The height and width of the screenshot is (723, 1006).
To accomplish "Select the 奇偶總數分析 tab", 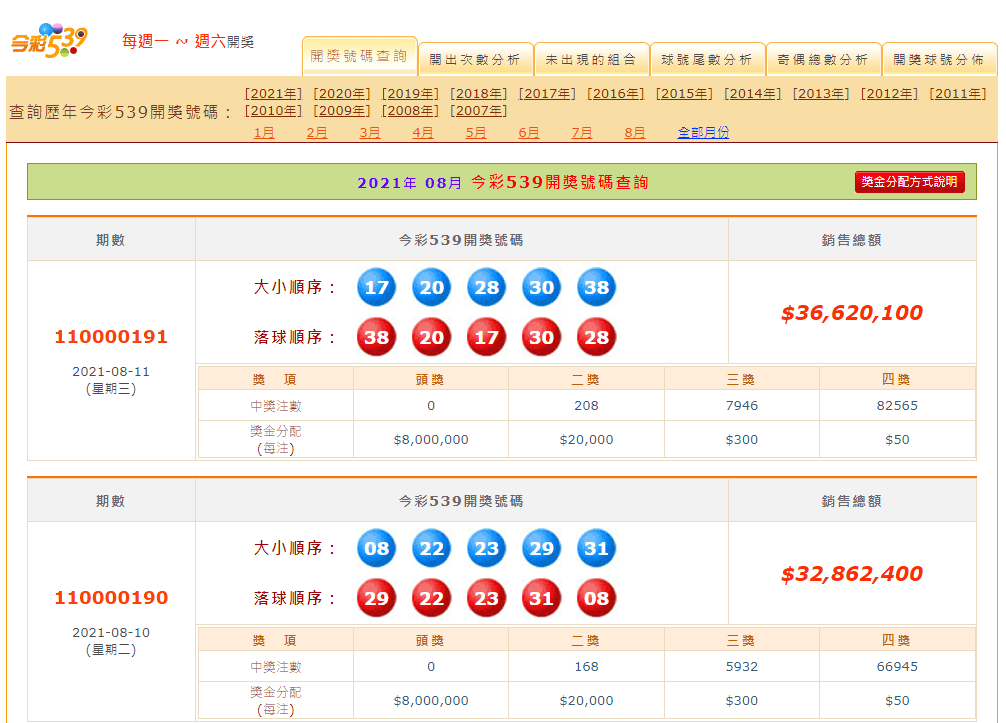I will coord(824,60).
